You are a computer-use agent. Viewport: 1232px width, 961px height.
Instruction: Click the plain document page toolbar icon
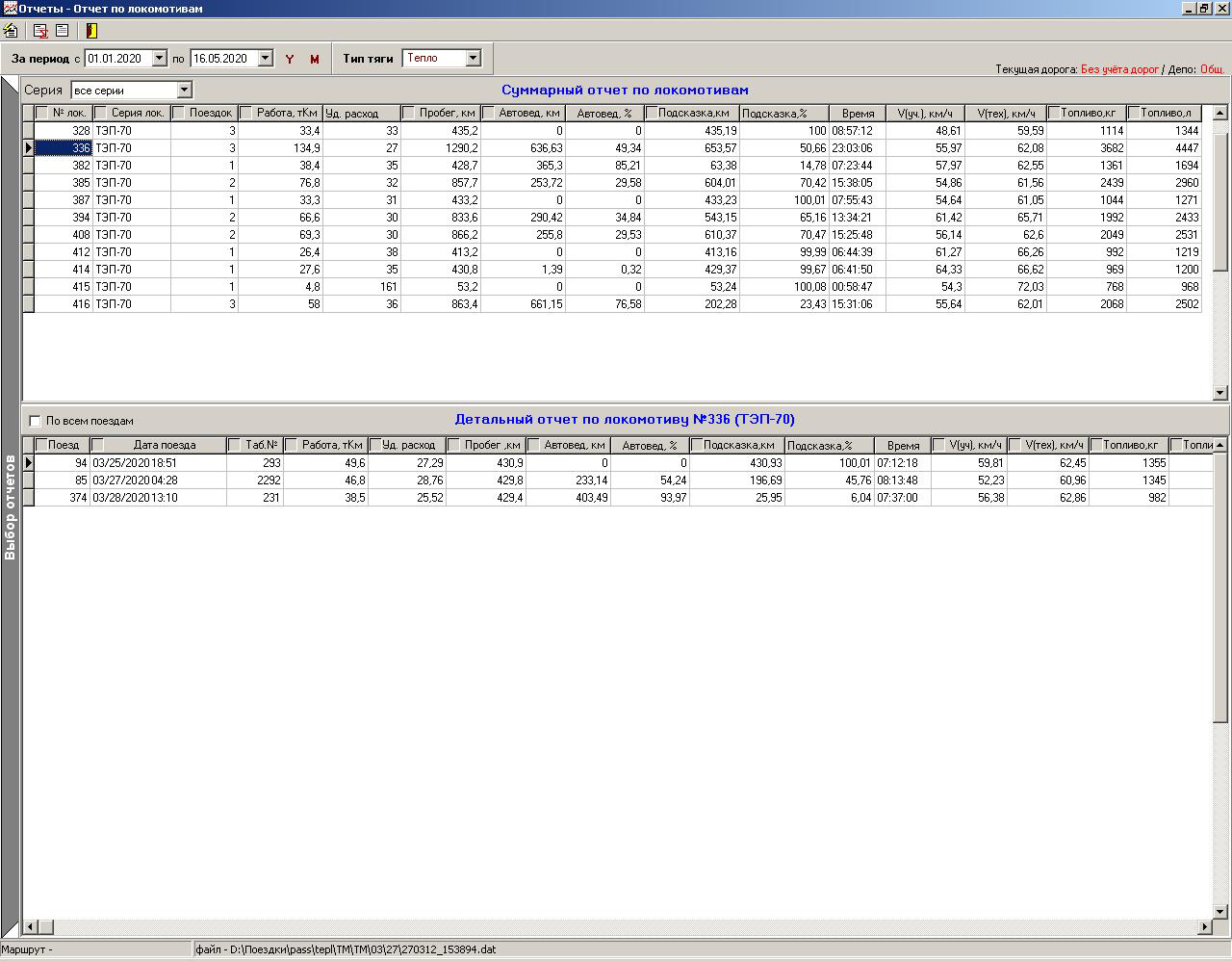[62, 31]
